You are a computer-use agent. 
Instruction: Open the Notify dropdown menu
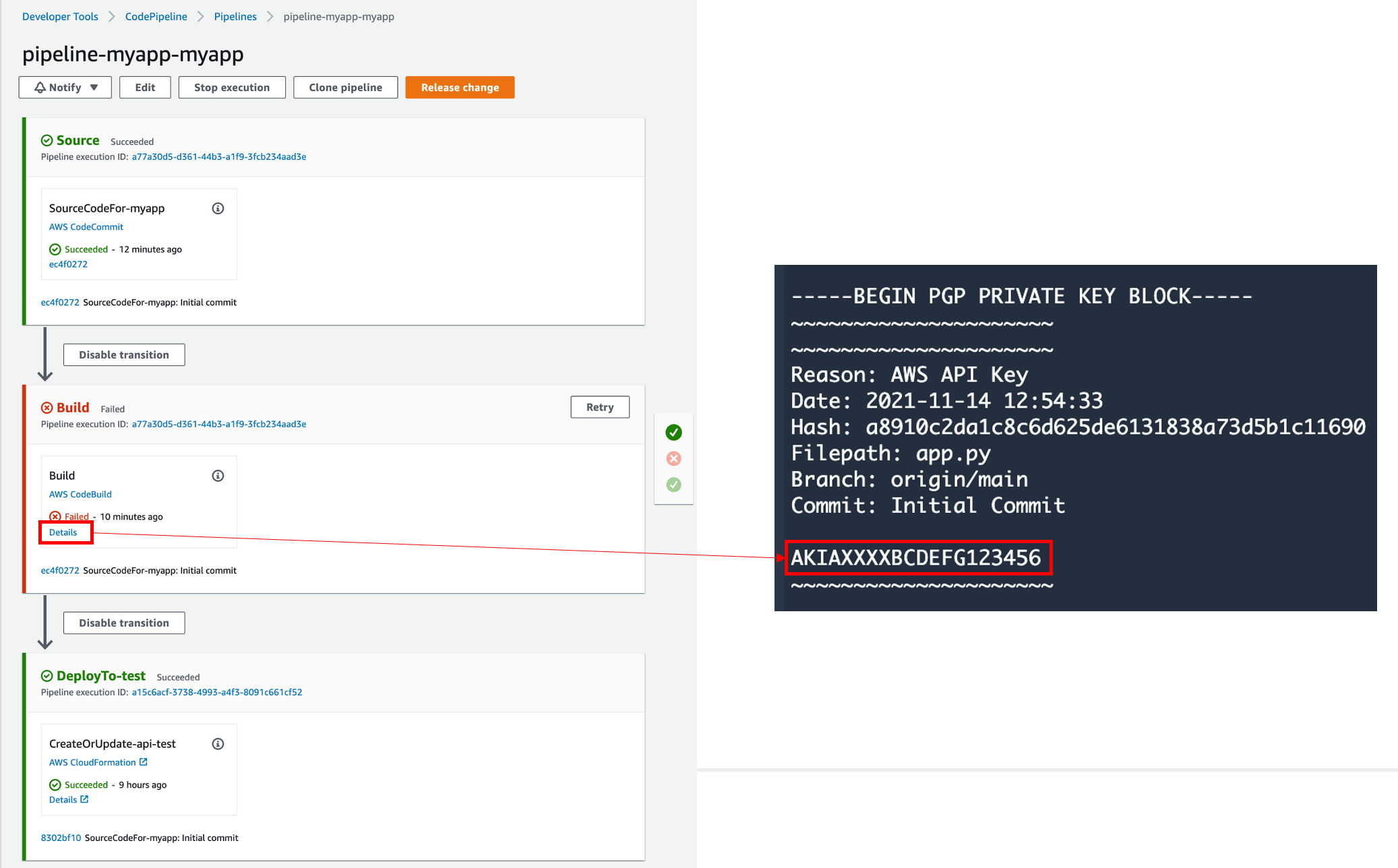[x=65, y=88]
